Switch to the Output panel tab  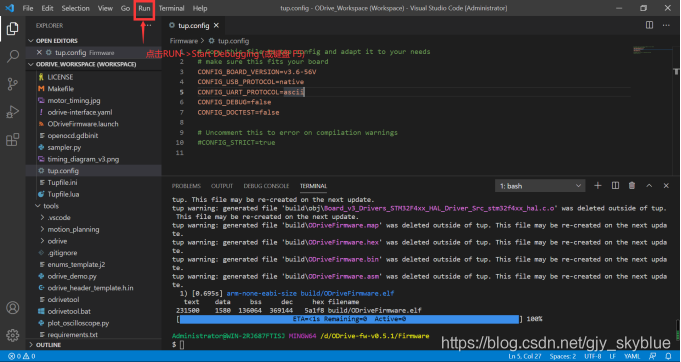pos(222,186)
